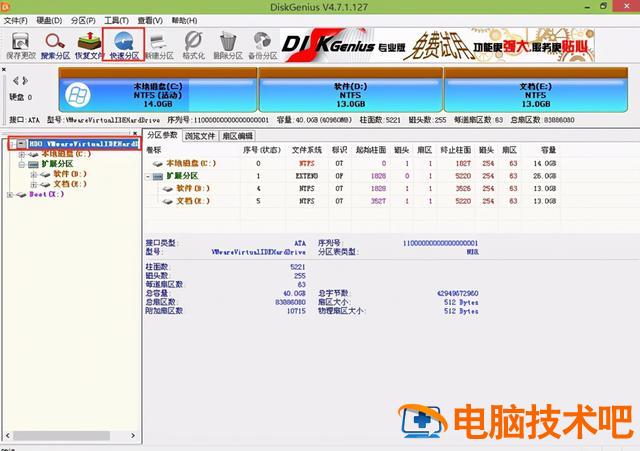The width and height of the screenshot is (640, 451).
Task: Click the ID (标识) column header
Action: 339,150
